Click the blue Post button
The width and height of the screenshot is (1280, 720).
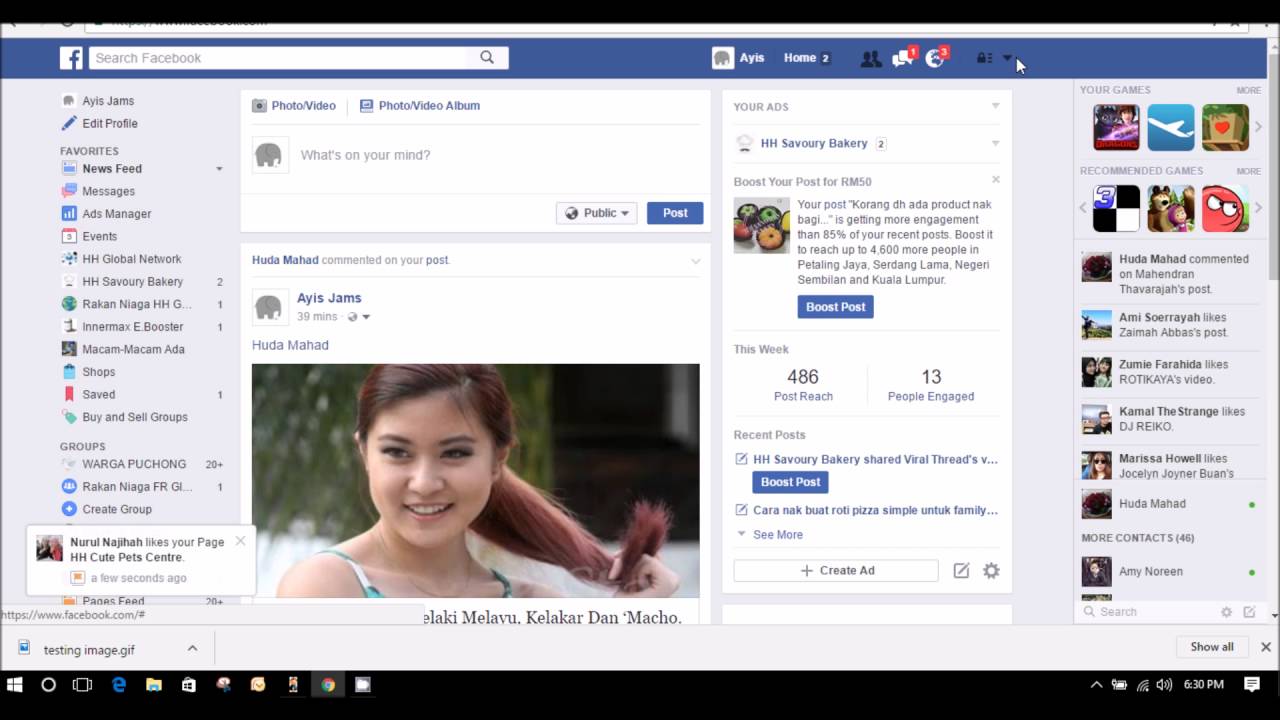(675, 213)
